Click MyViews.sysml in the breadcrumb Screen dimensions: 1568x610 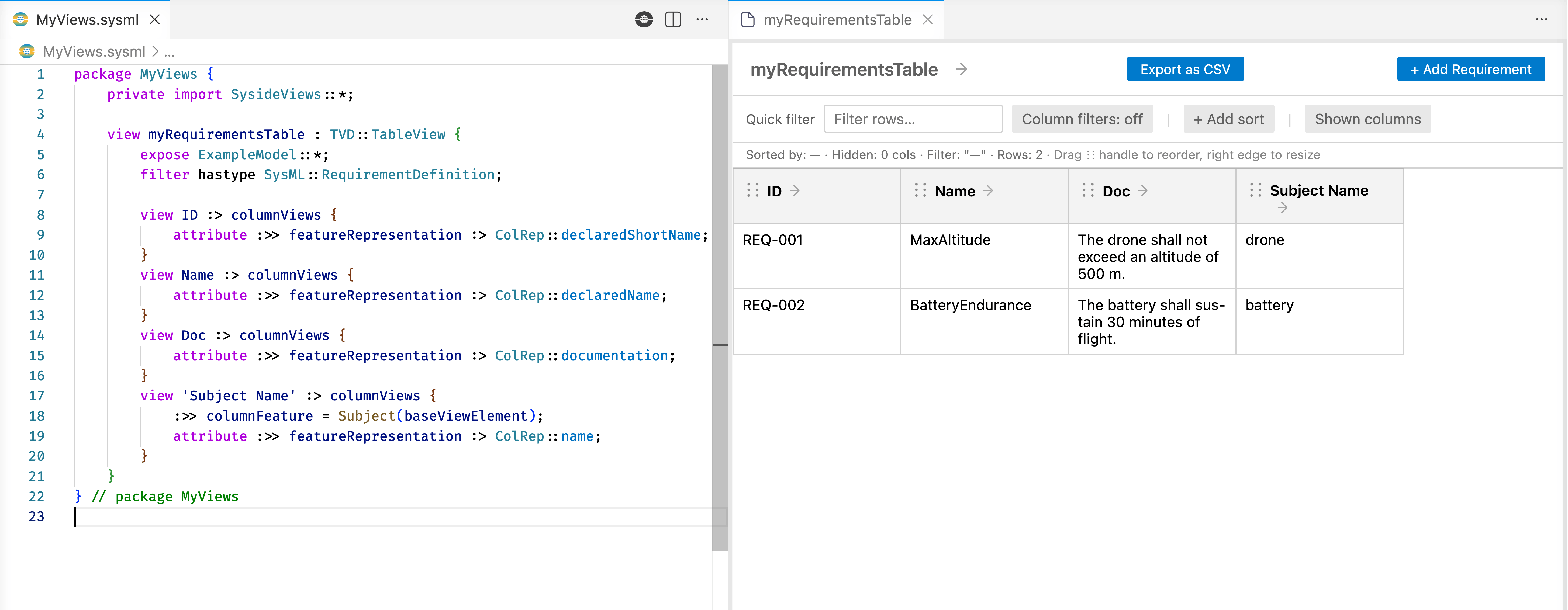94,51
